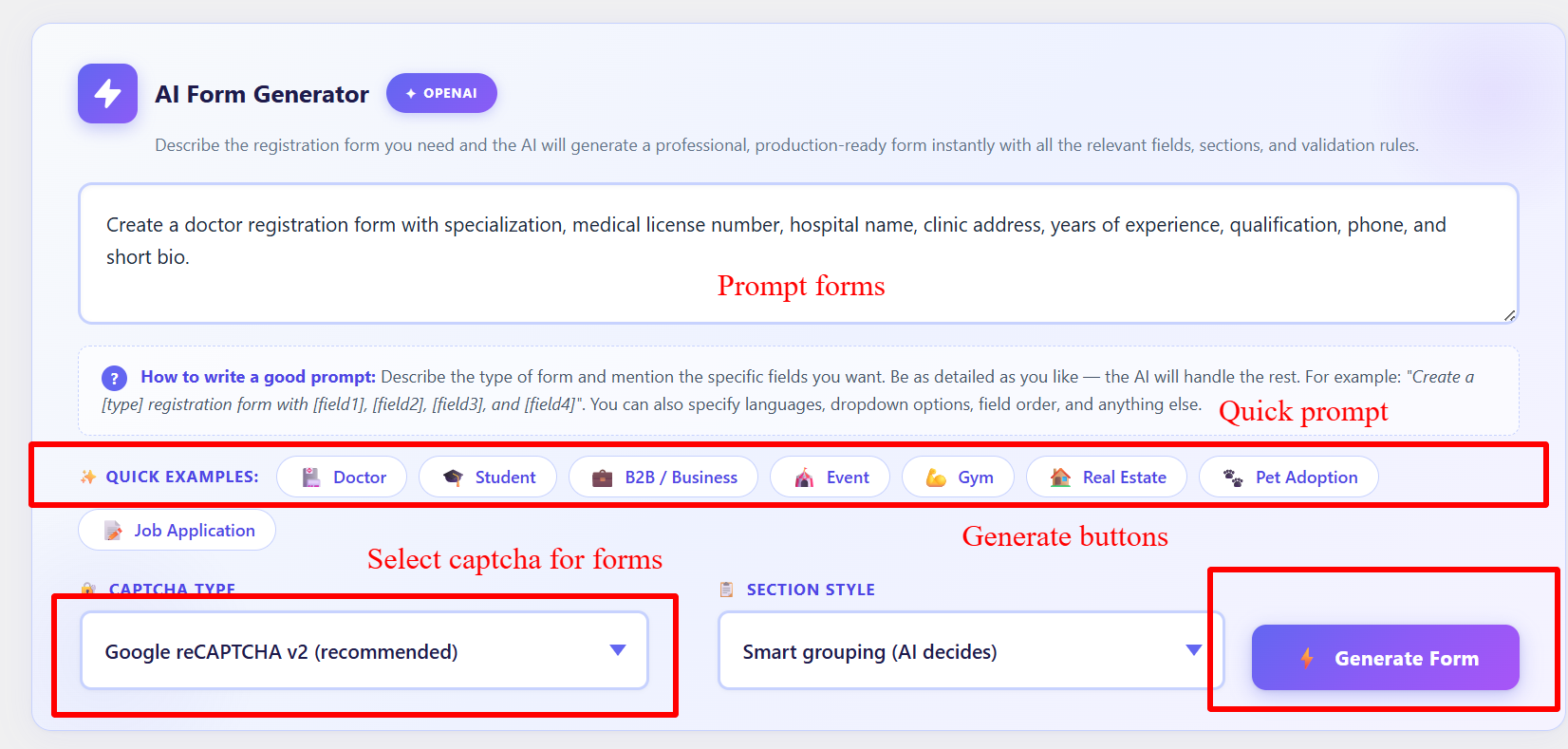Click the house icon on Real Estate
Image resolution: width=1568 pixels, height=749 pixels.
1060,477
